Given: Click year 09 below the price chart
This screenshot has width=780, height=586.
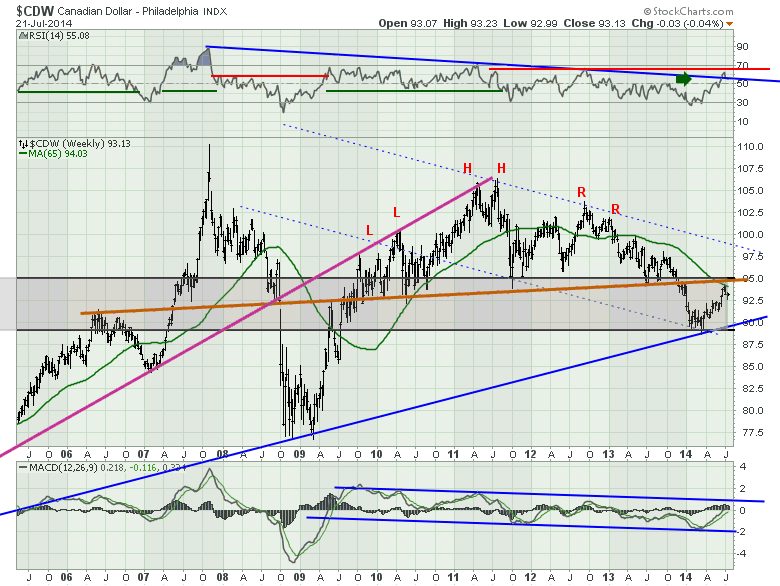Looking at the screenshot, I should click(299, 454).
